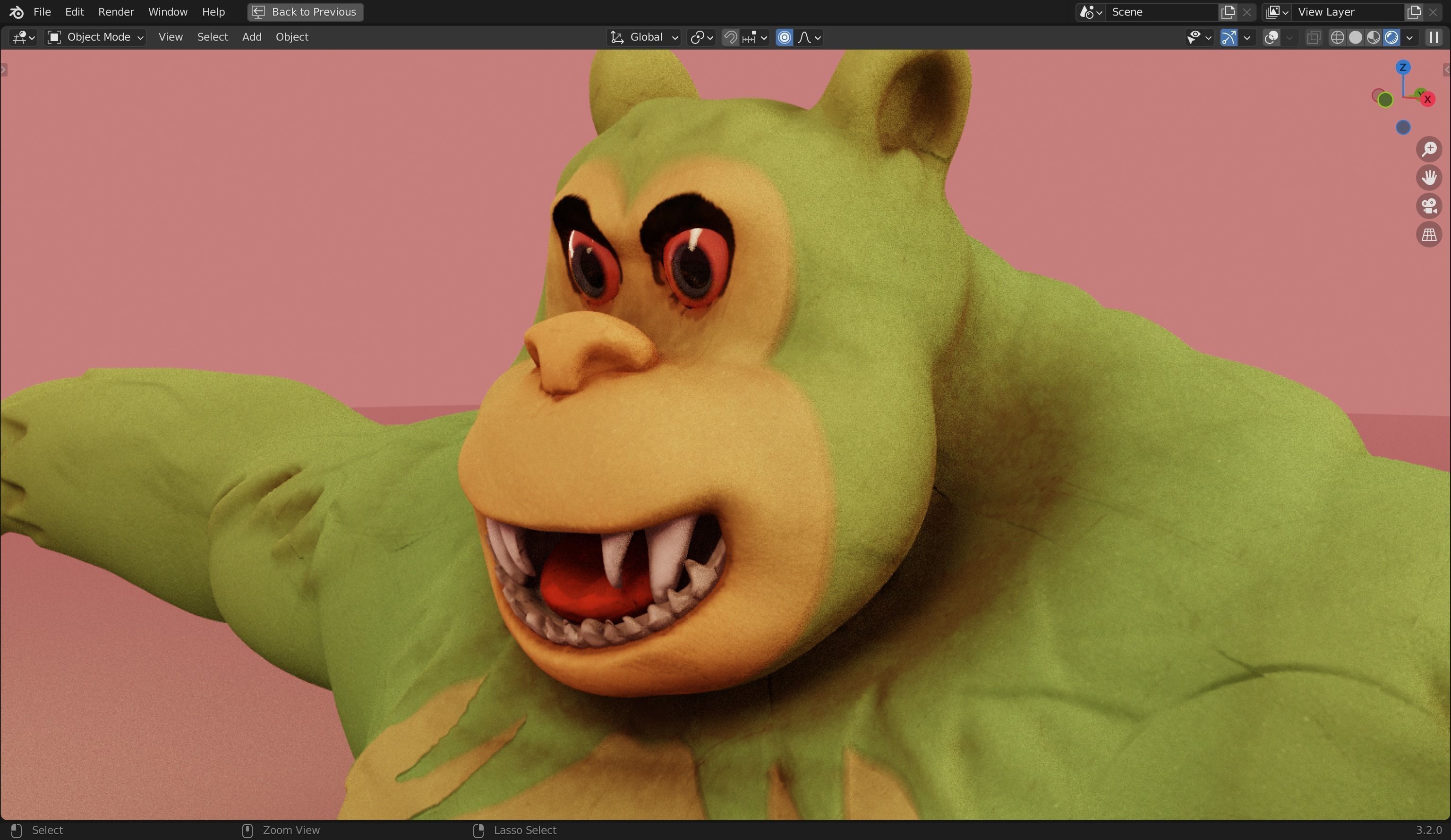Click the Lasso Select status bar hint
Image resolution: width=1451 pixels, height=840 pixels.
[x=525, y=830]
